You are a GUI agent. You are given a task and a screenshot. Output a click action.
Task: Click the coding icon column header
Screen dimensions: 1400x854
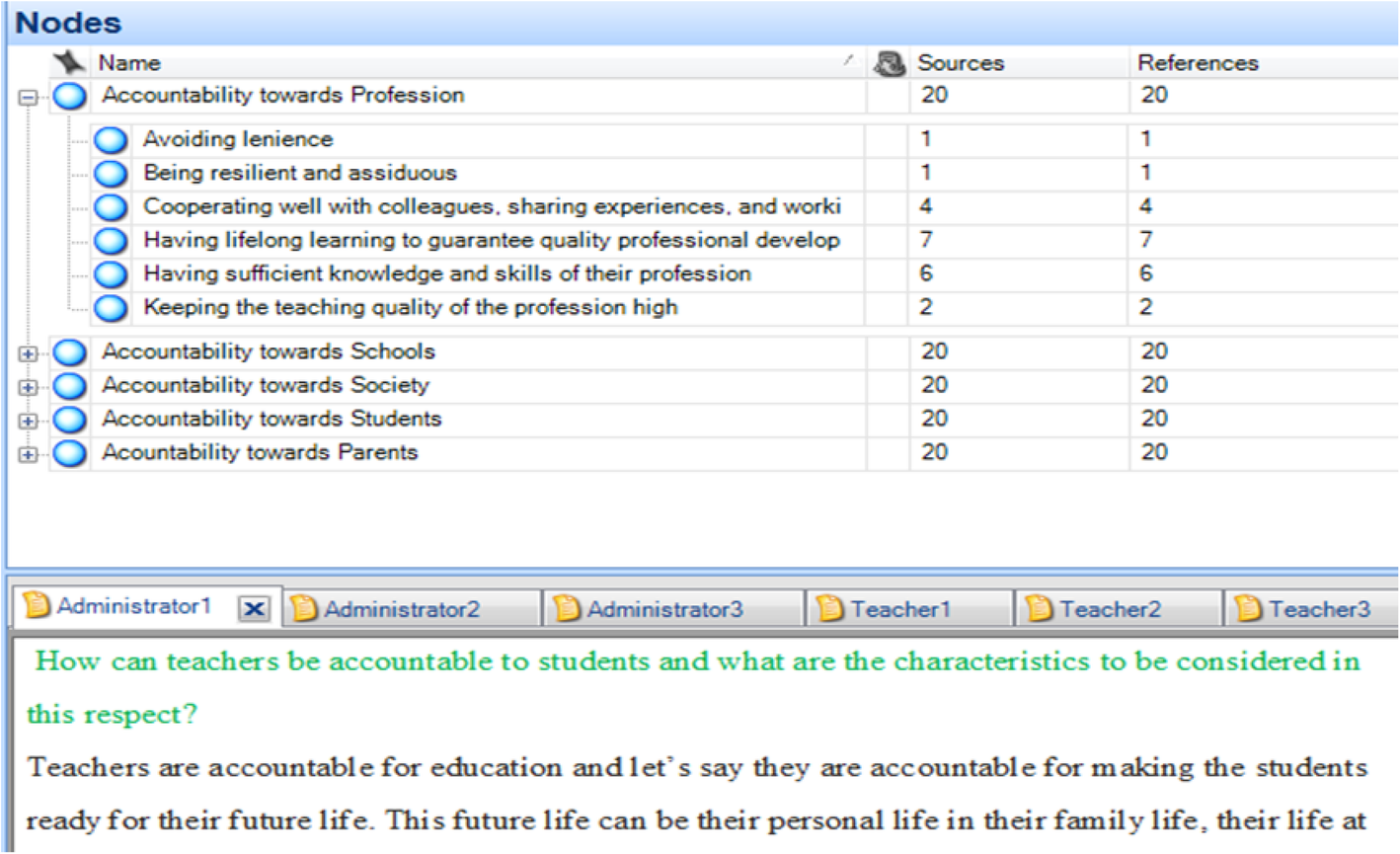(x=889, y=63)
